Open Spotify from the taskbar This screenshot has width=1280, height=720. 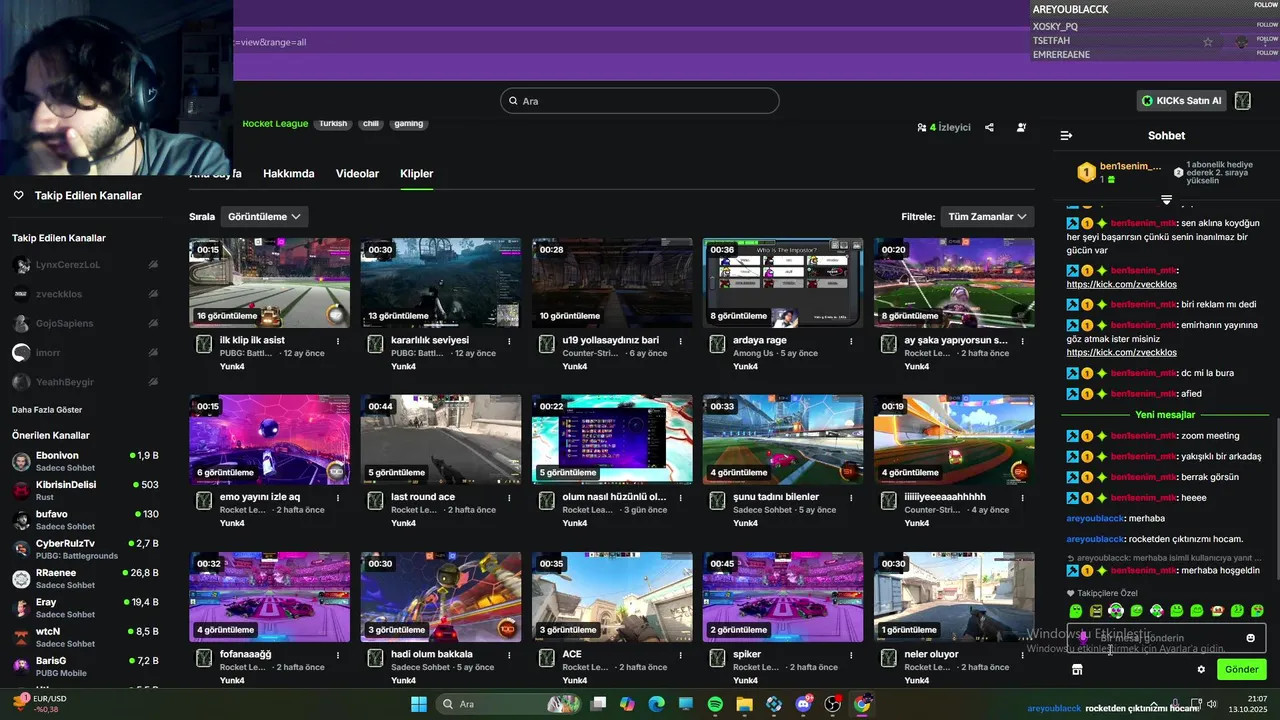pos(715,704)
